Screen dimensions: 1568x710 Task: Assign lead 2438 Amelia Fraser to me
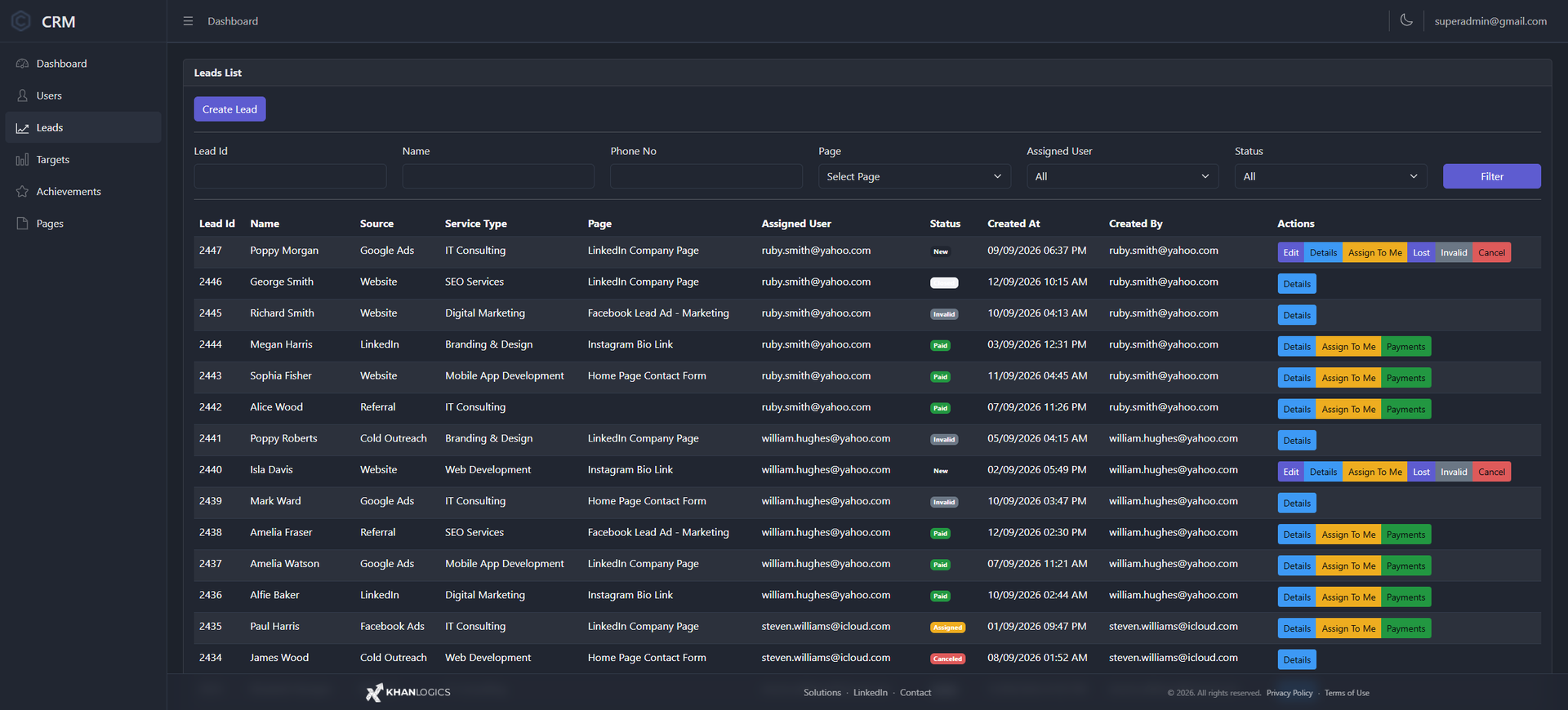pos(1349,535)
